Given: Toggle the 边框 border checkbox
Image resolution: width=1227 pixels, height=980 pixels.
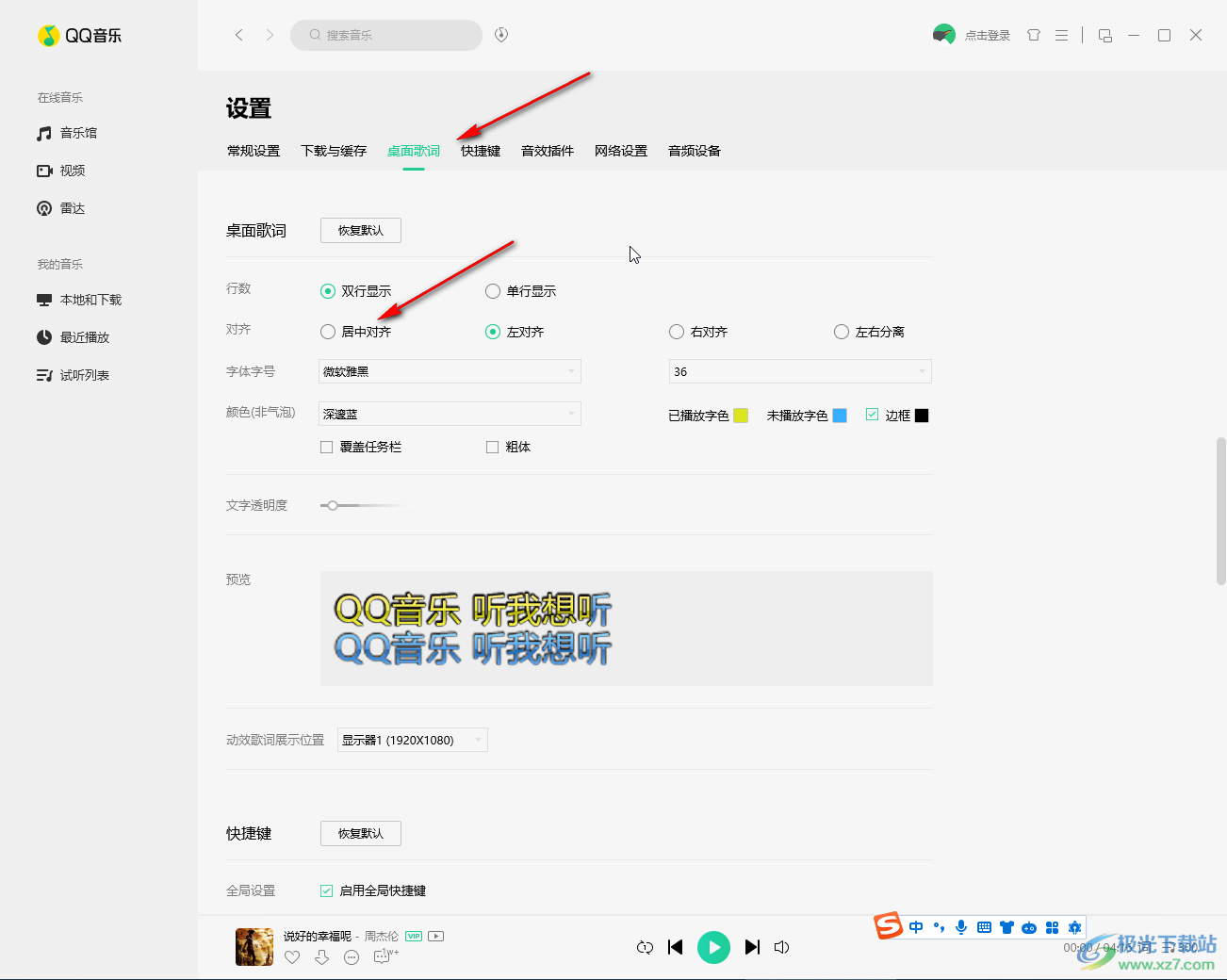Looking at the screenshot, I should [x=873, y=415].
